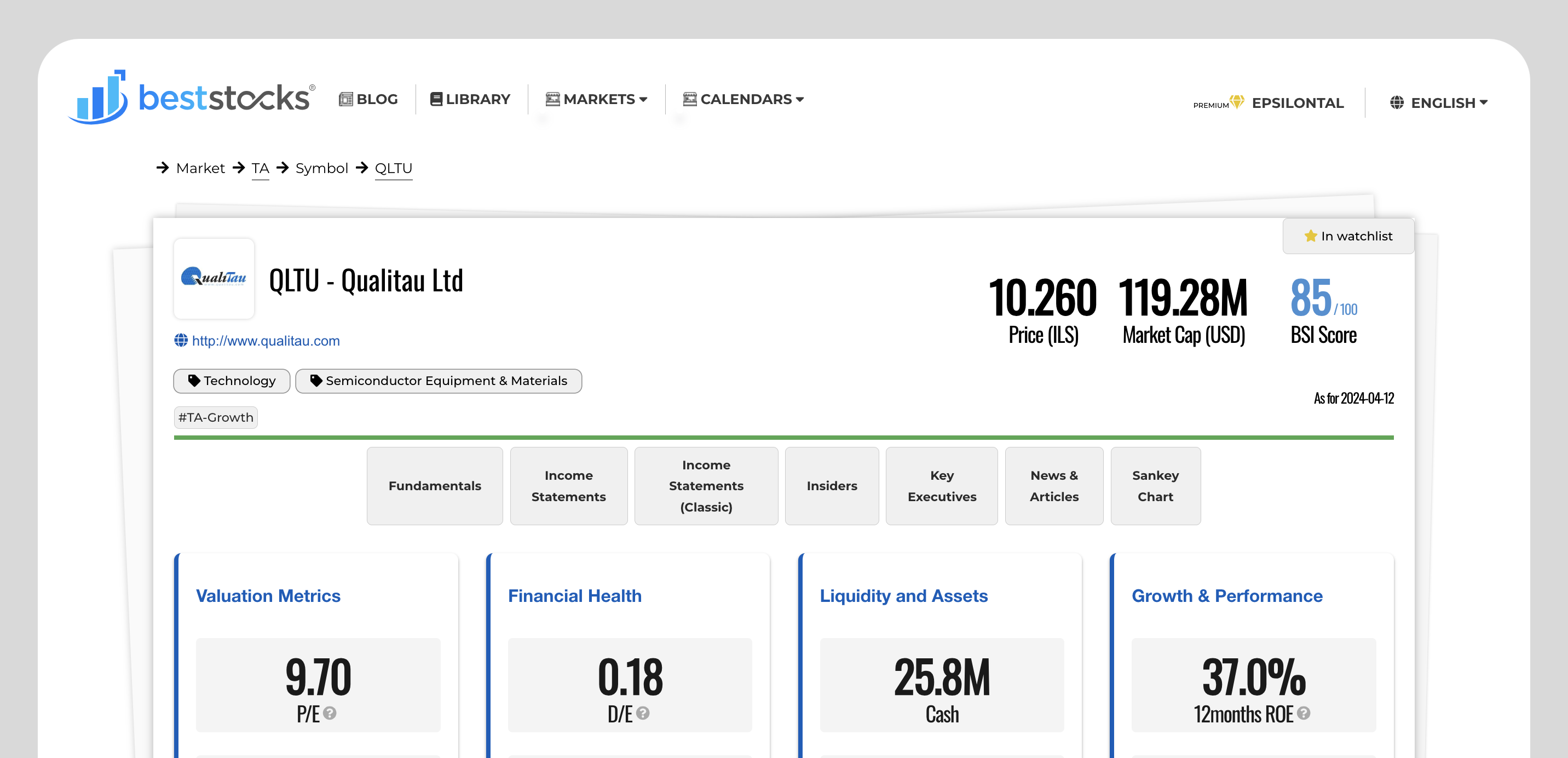Click the Valuation Metrics heading
The width and height of the screenshot is (1568, 758).
pyautogui.click(x=268, y=595)
